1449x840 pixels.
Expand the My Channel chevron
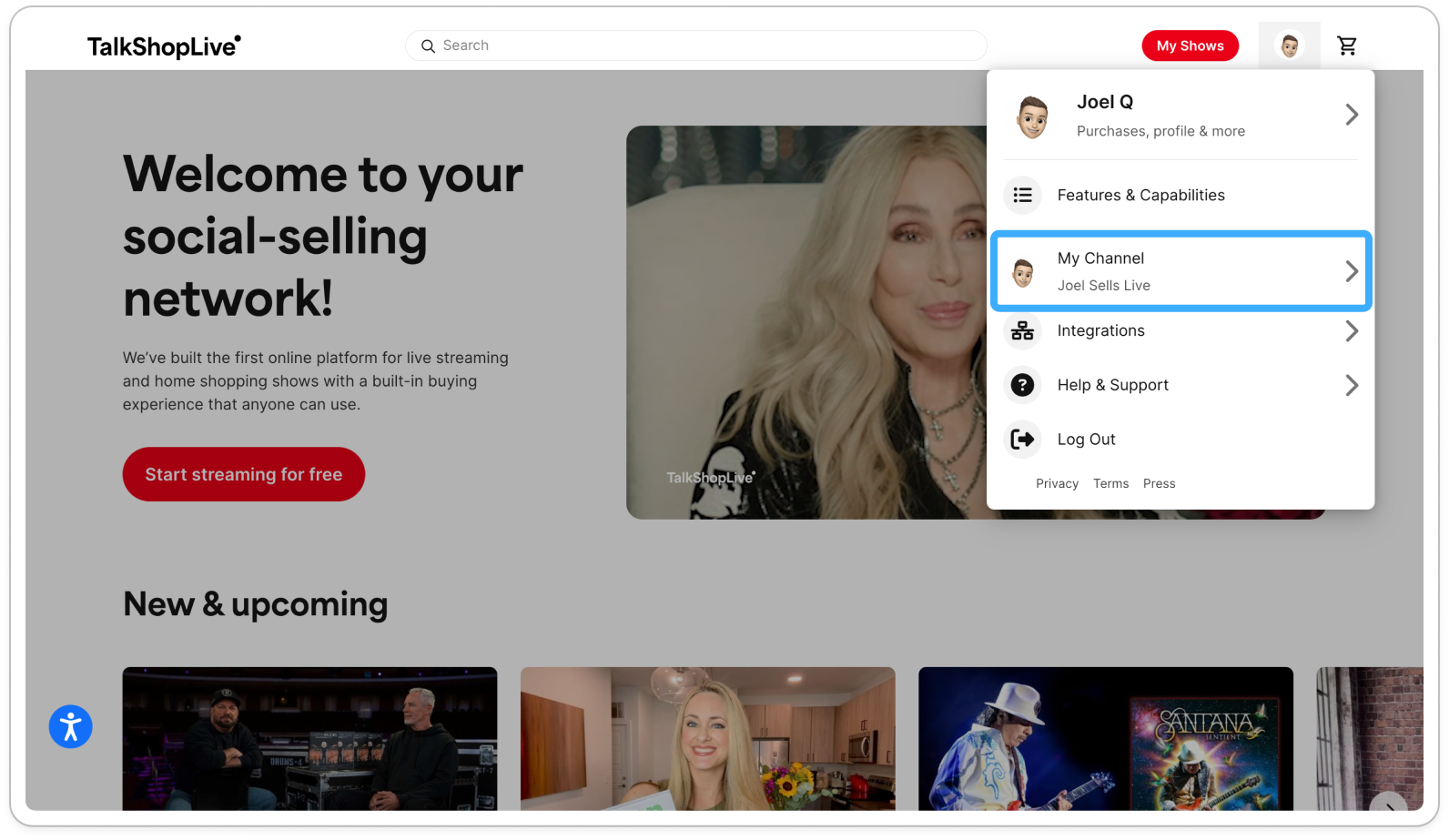1352,271
